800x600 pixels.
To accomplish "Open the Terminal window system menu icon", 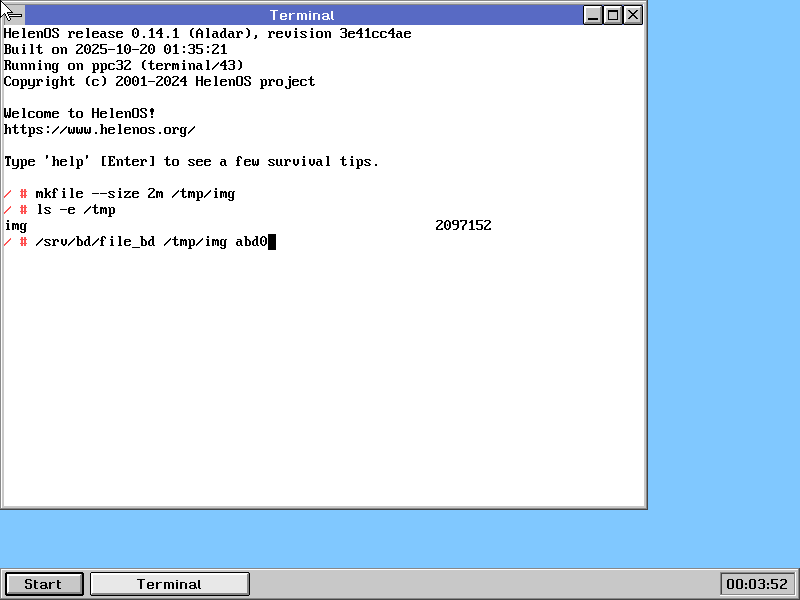I will [x=13, y=15].
